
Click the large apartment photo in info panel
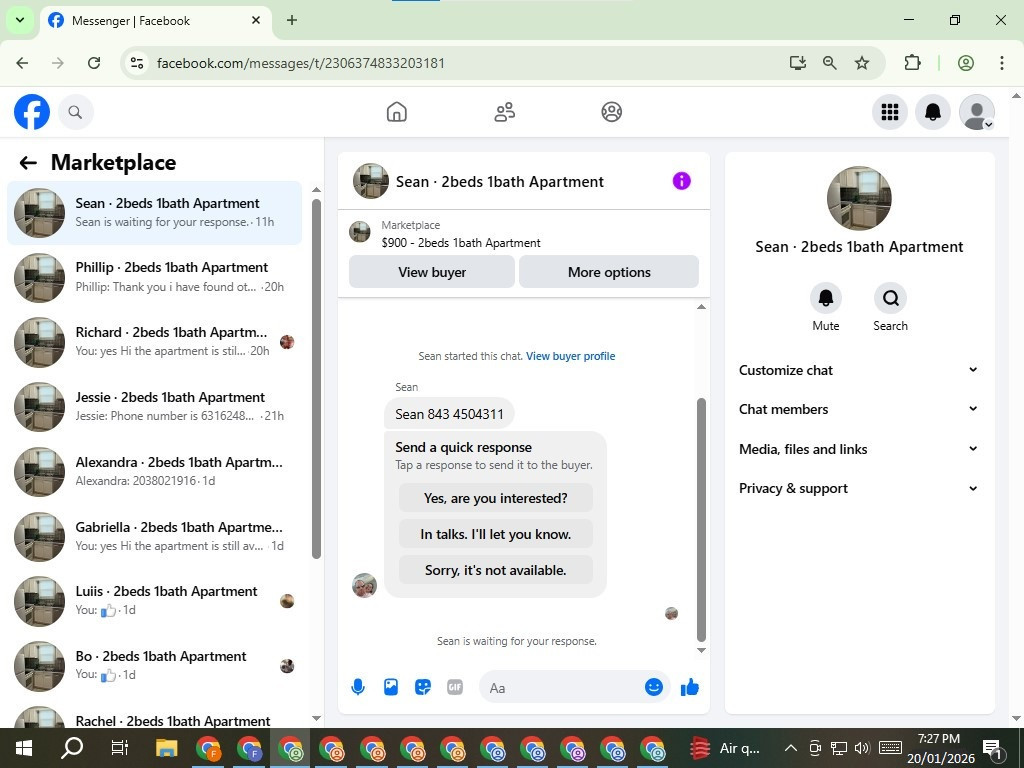click(x=859, y=199)
